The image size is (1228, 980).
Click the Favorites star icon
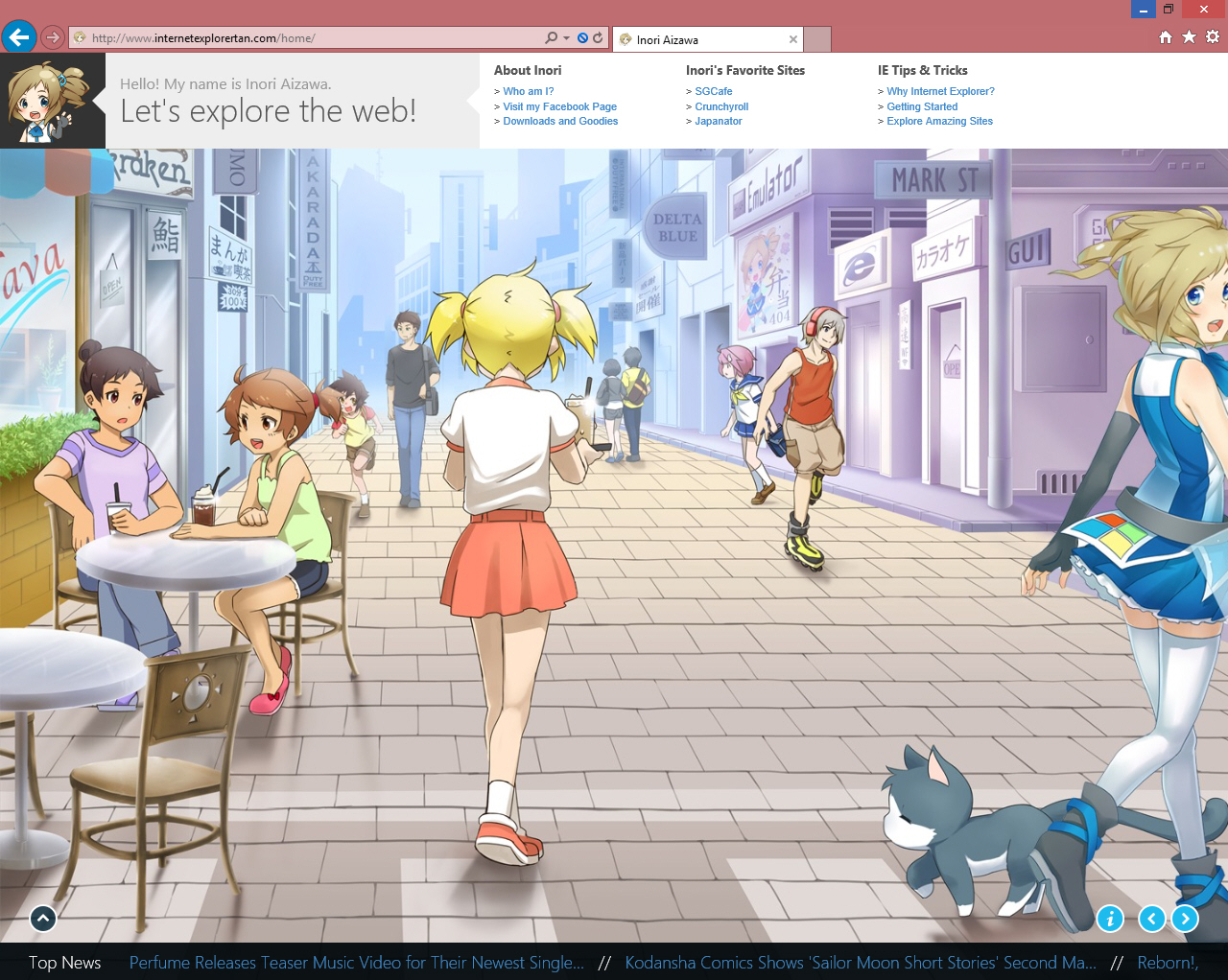(1189, 37)
